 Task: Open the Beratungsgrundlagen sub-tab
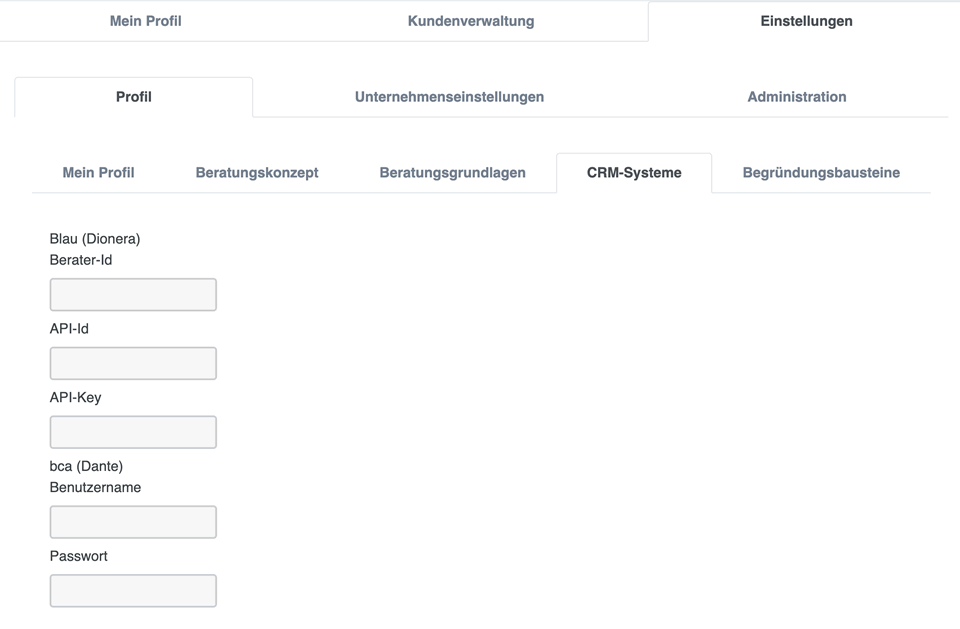[452, 173]
